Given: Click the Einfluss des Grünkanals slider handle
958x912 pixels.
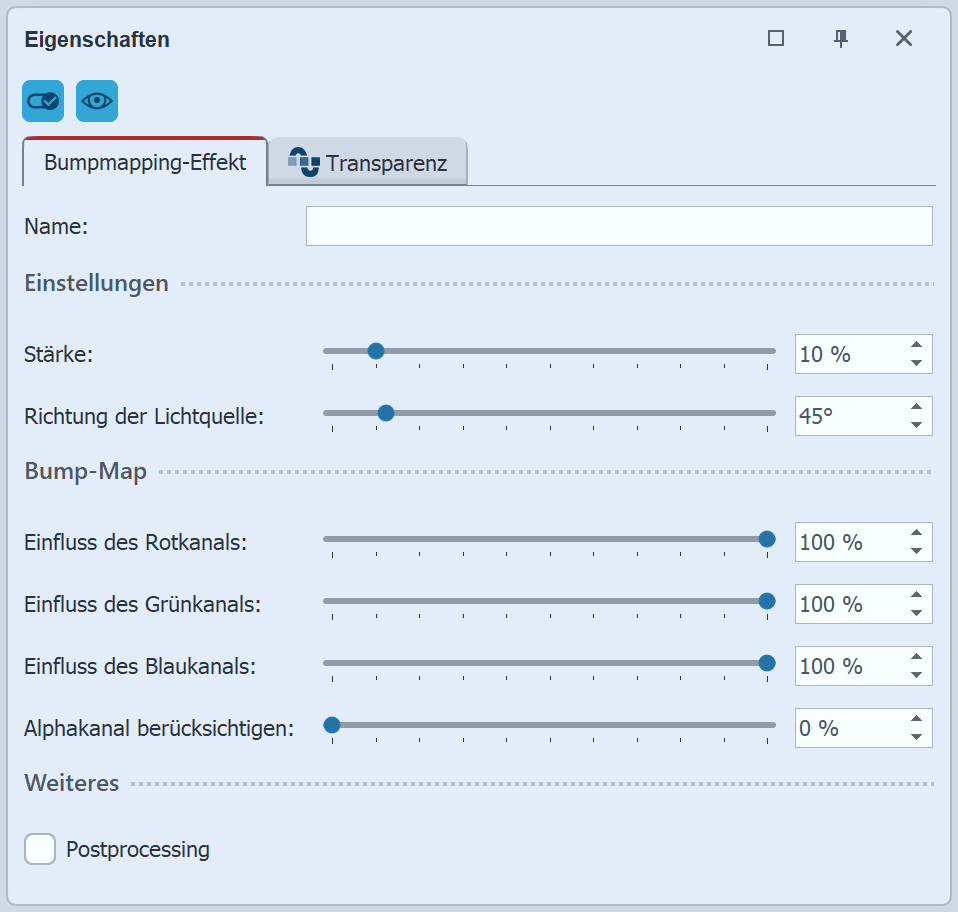Looking at the screenshot, I should [x=766, y=601].
